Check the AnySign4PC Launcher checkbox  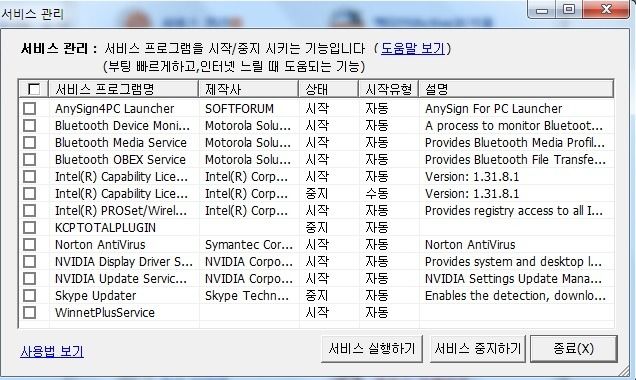pyautogui.click(x=30, y=109)
